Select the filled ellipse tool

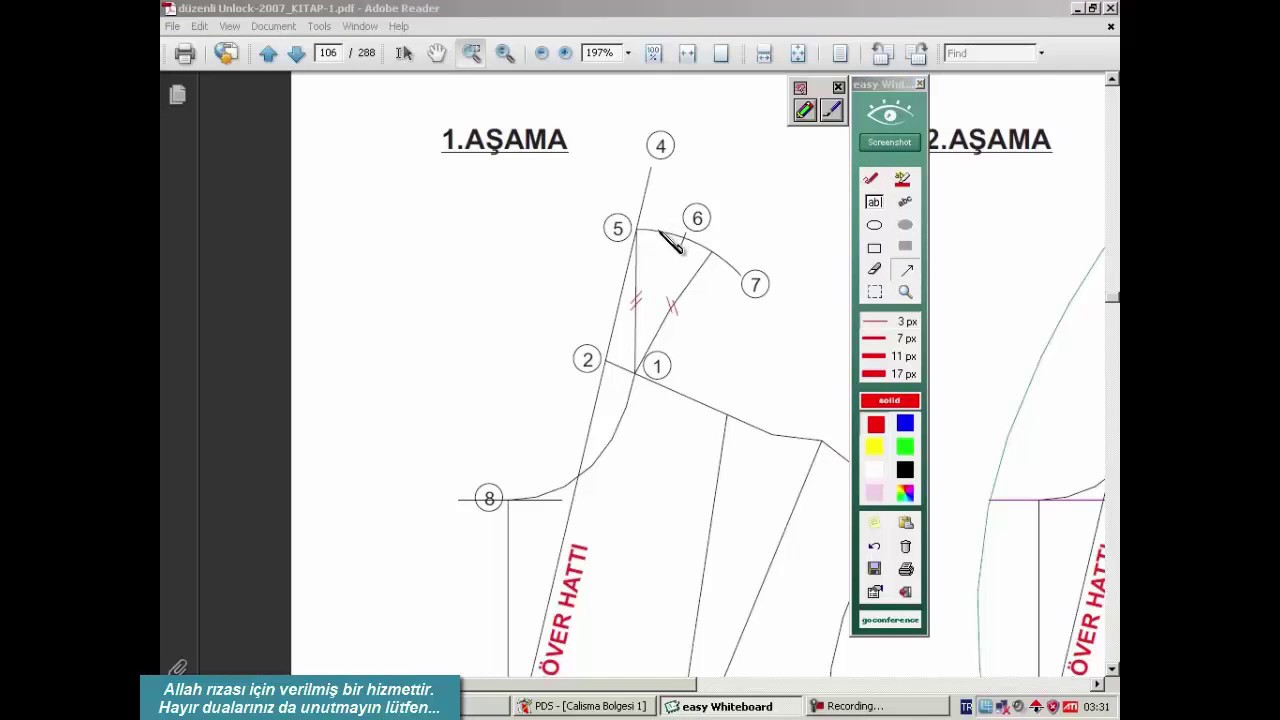tap(905, 225)
